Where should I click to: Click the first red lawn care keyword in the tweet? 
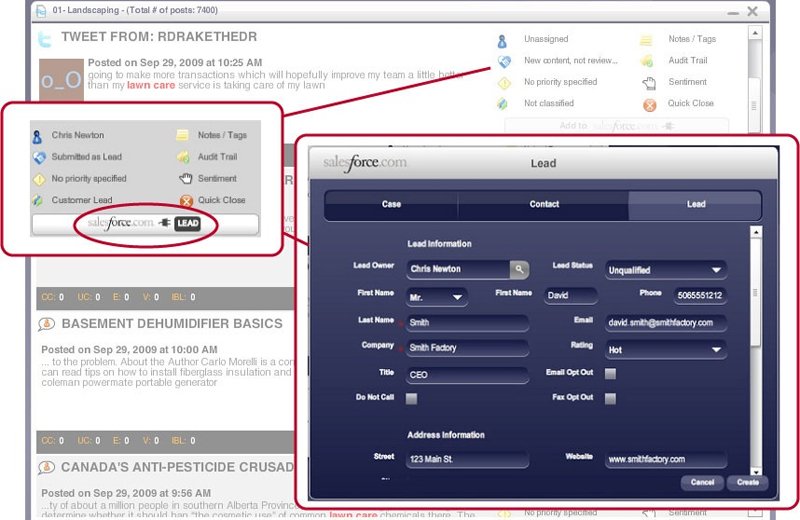pos(151,85)
